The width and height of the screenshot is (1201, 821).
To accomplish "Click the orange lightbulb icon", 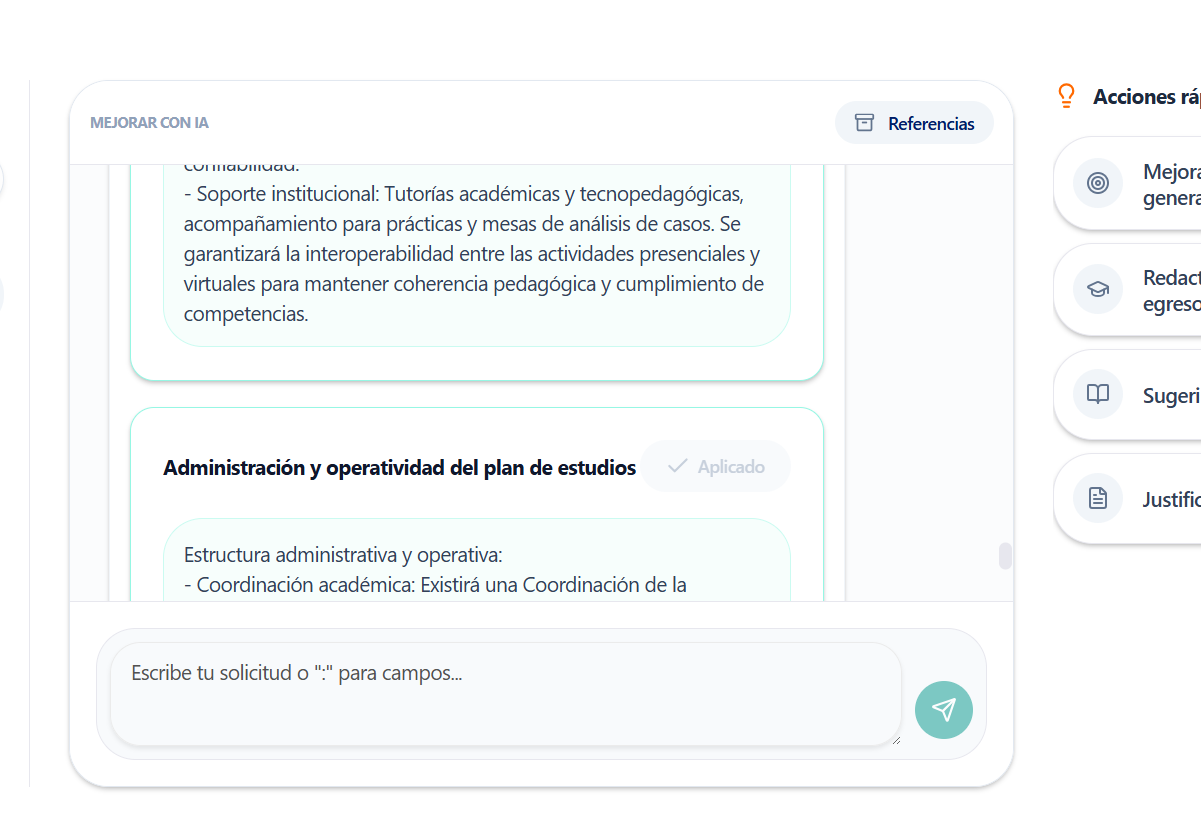I will tap(1066, 96).
